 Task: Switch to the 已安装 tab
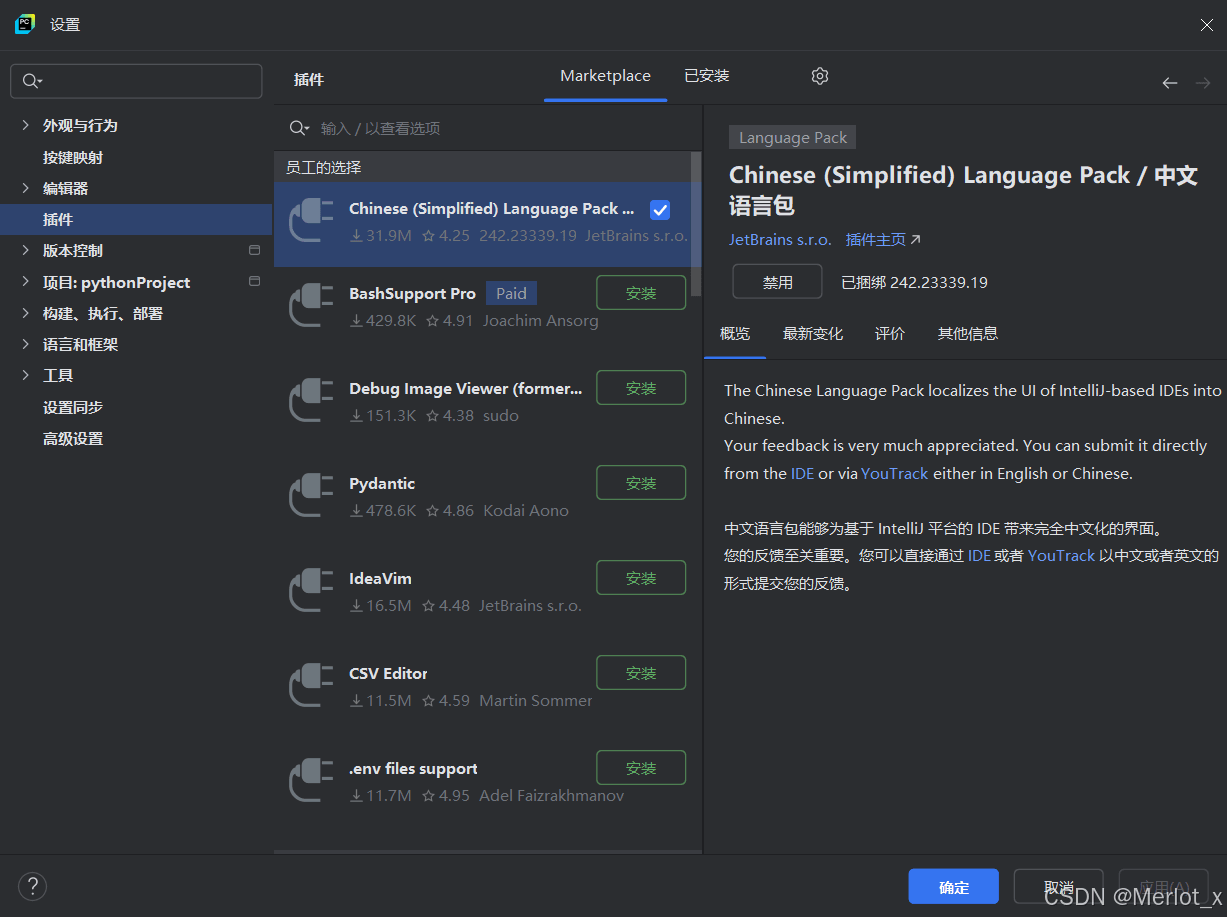point(707,76)
